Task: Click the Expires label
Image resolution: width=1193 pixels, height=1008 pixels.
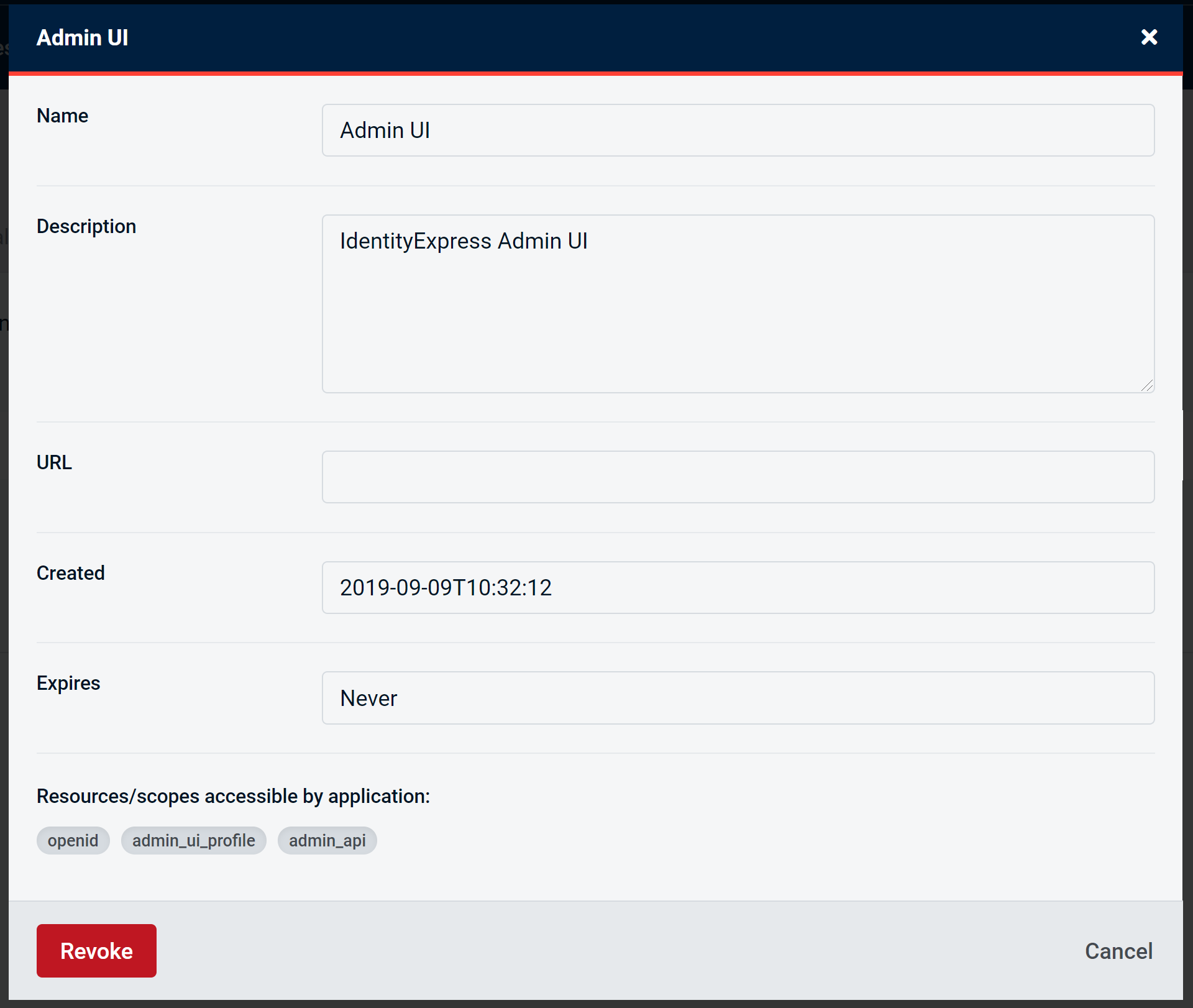Action: tap(68, 682)
